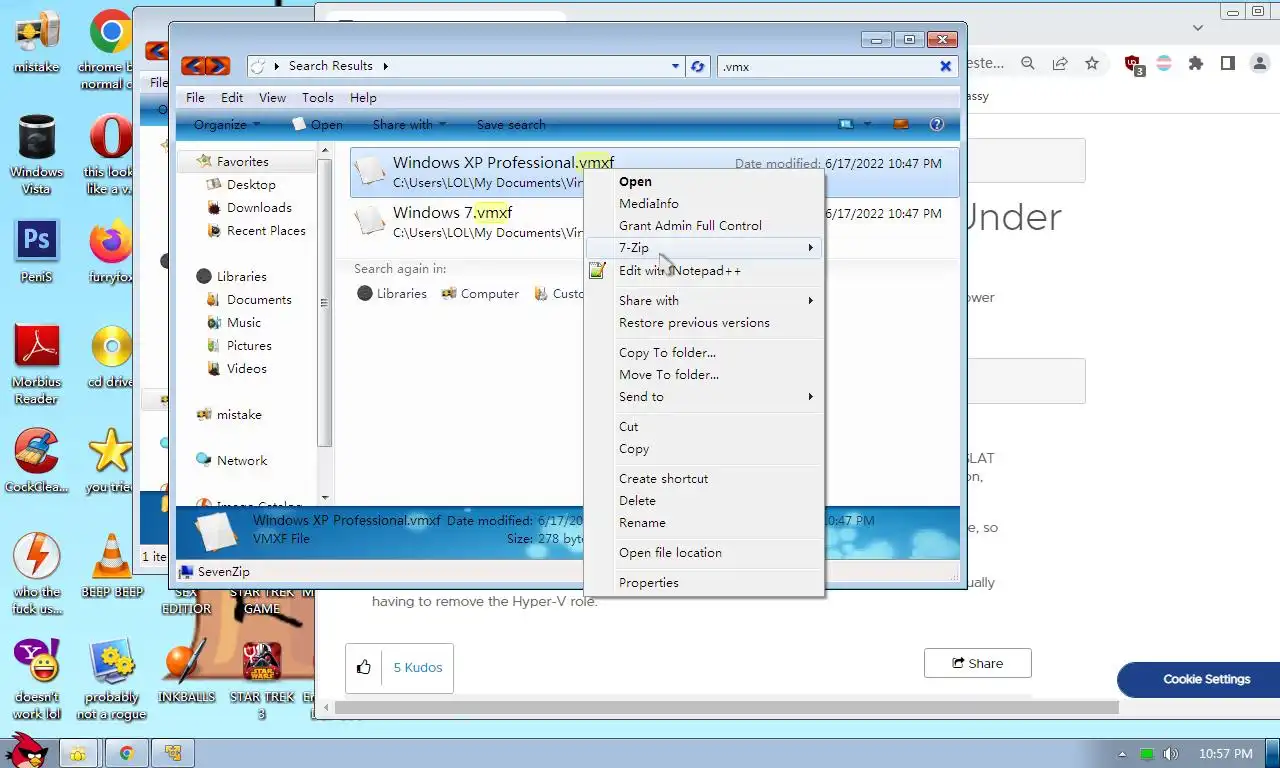Refresh the Search Results address bar
The height and width of the screenshot is (768, 1280).
(x=697, y=66)
